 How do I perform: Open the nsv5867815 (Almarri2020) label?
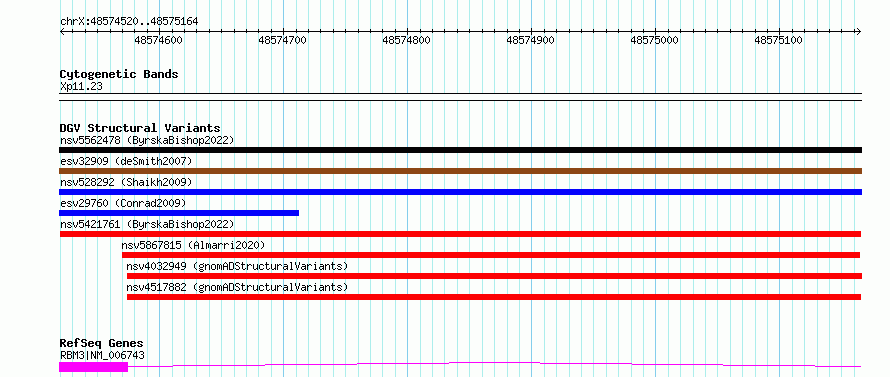(193, 245)
